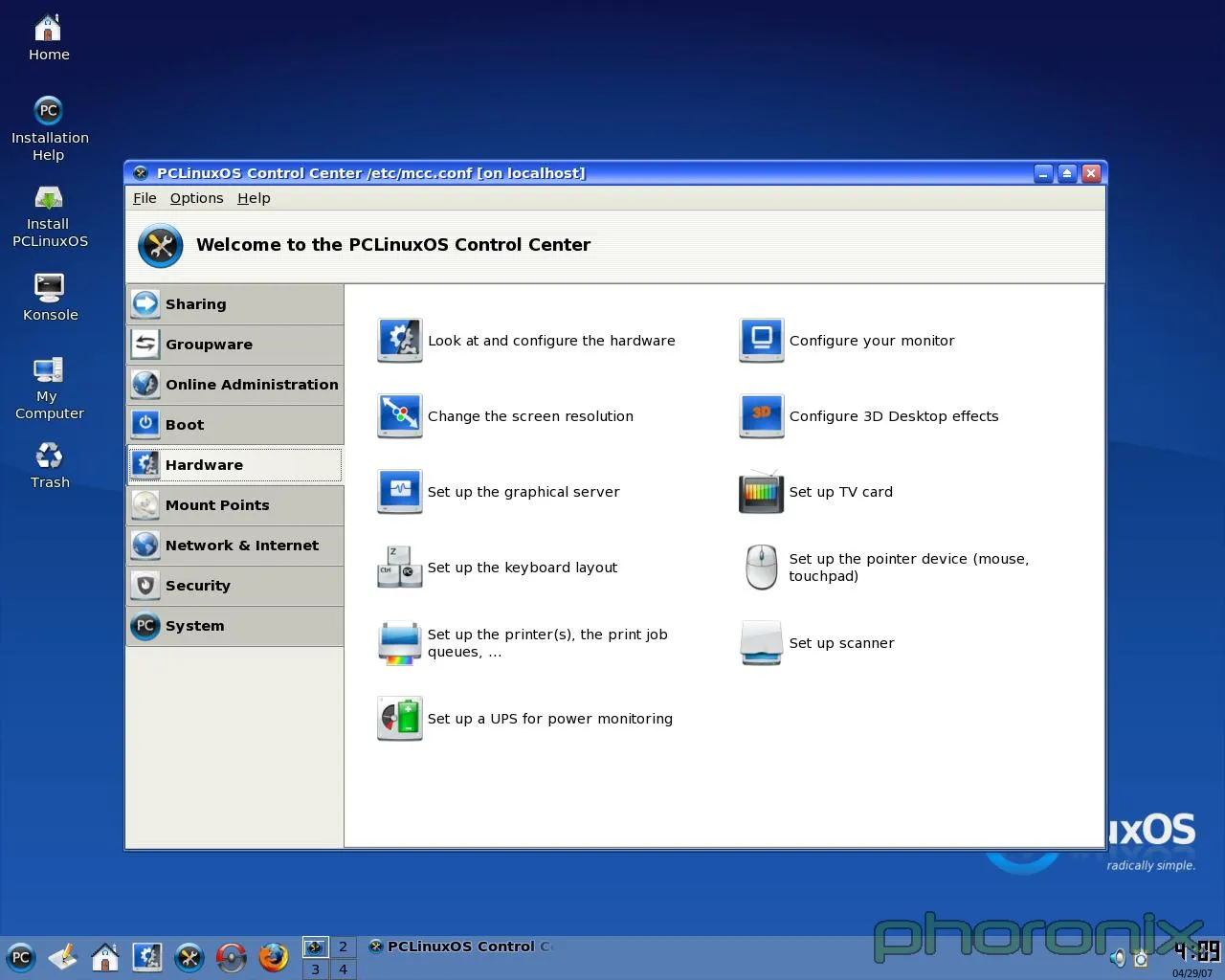Screen dimensions: 1225x980
Task: Click the house launcher in the taskbar
Action: [105, 957]
